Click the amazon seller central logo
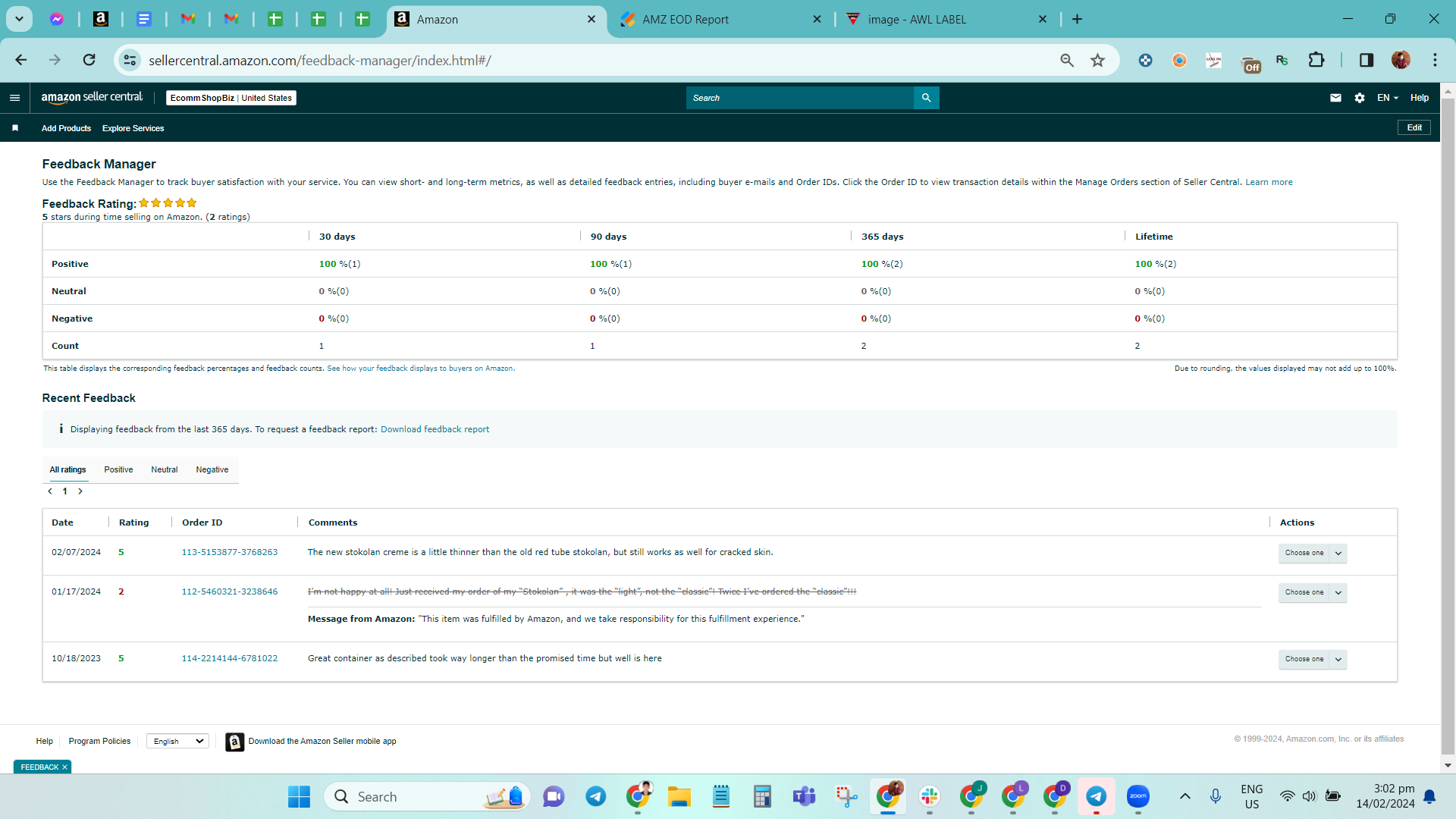 click(92, 97)
